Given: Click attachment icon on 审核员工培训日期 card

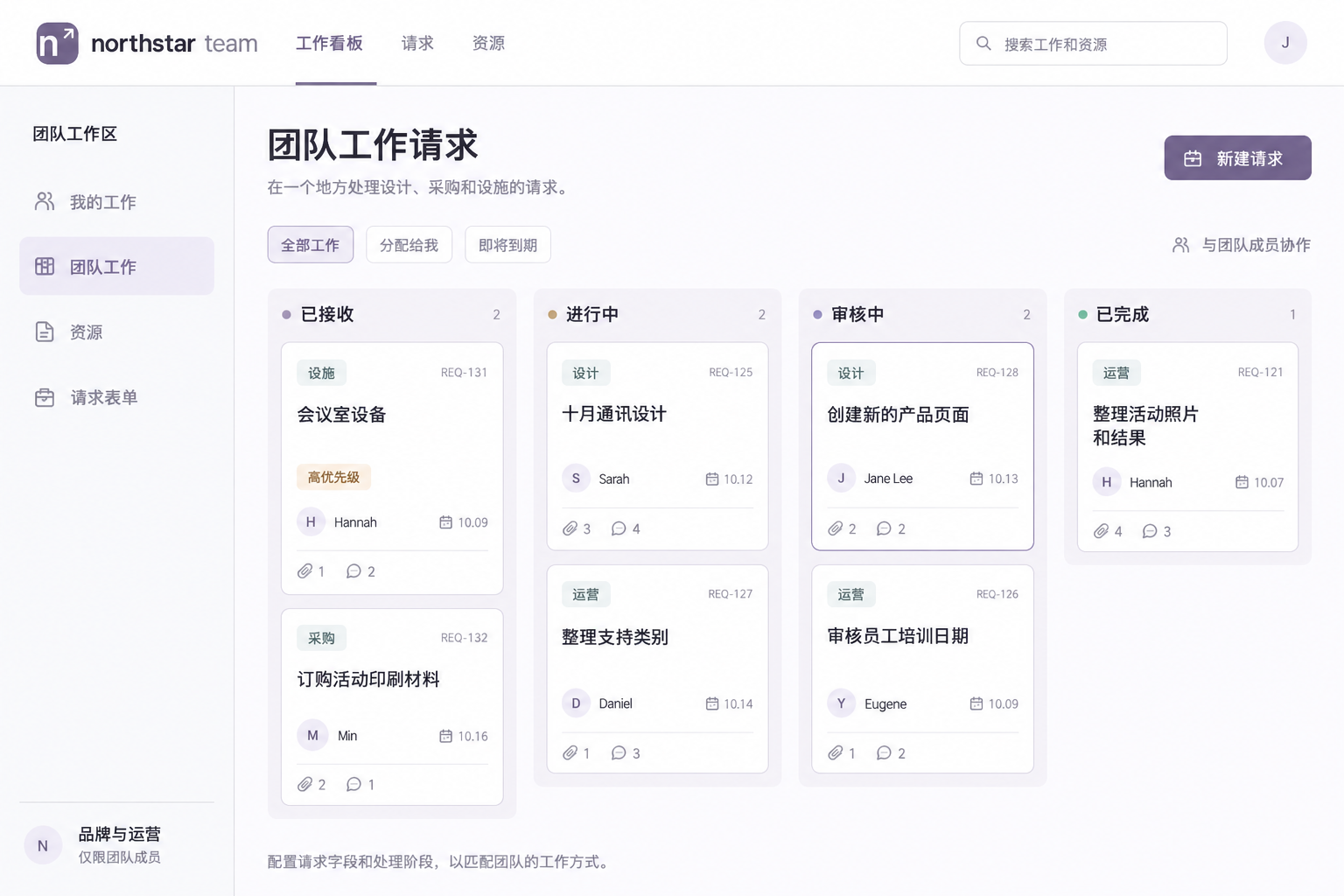Looking at the screenshot, I should tap(836, 752).
